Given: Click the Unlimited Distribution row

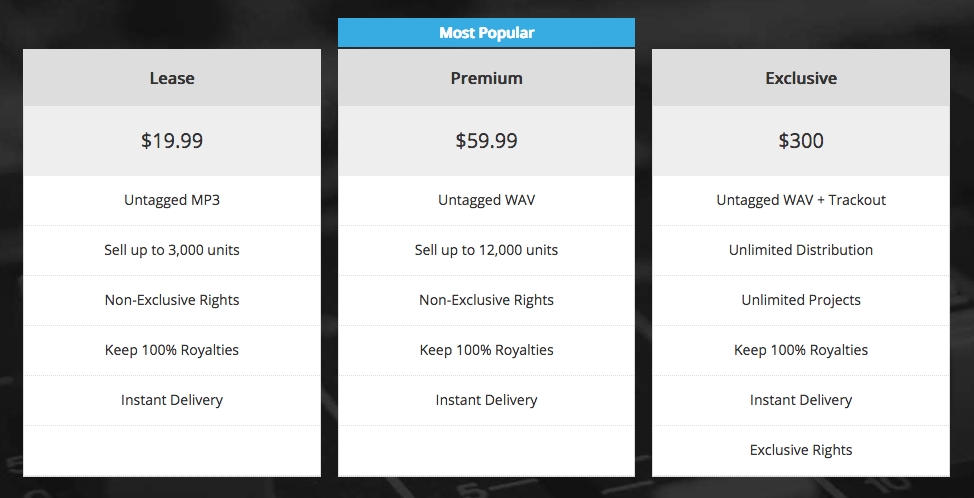Looking at the screenshot, I should (x=801, y=250).
